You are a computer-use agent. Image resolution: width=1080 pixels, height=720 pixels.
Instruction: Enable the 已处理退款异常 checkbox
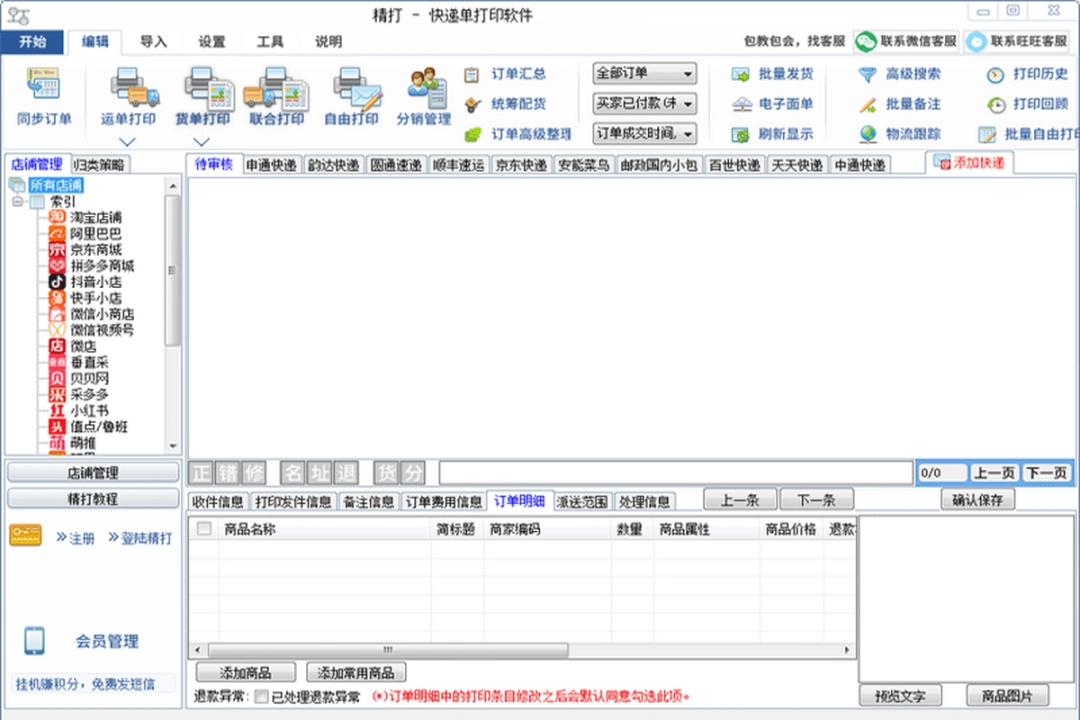(264, 697)
